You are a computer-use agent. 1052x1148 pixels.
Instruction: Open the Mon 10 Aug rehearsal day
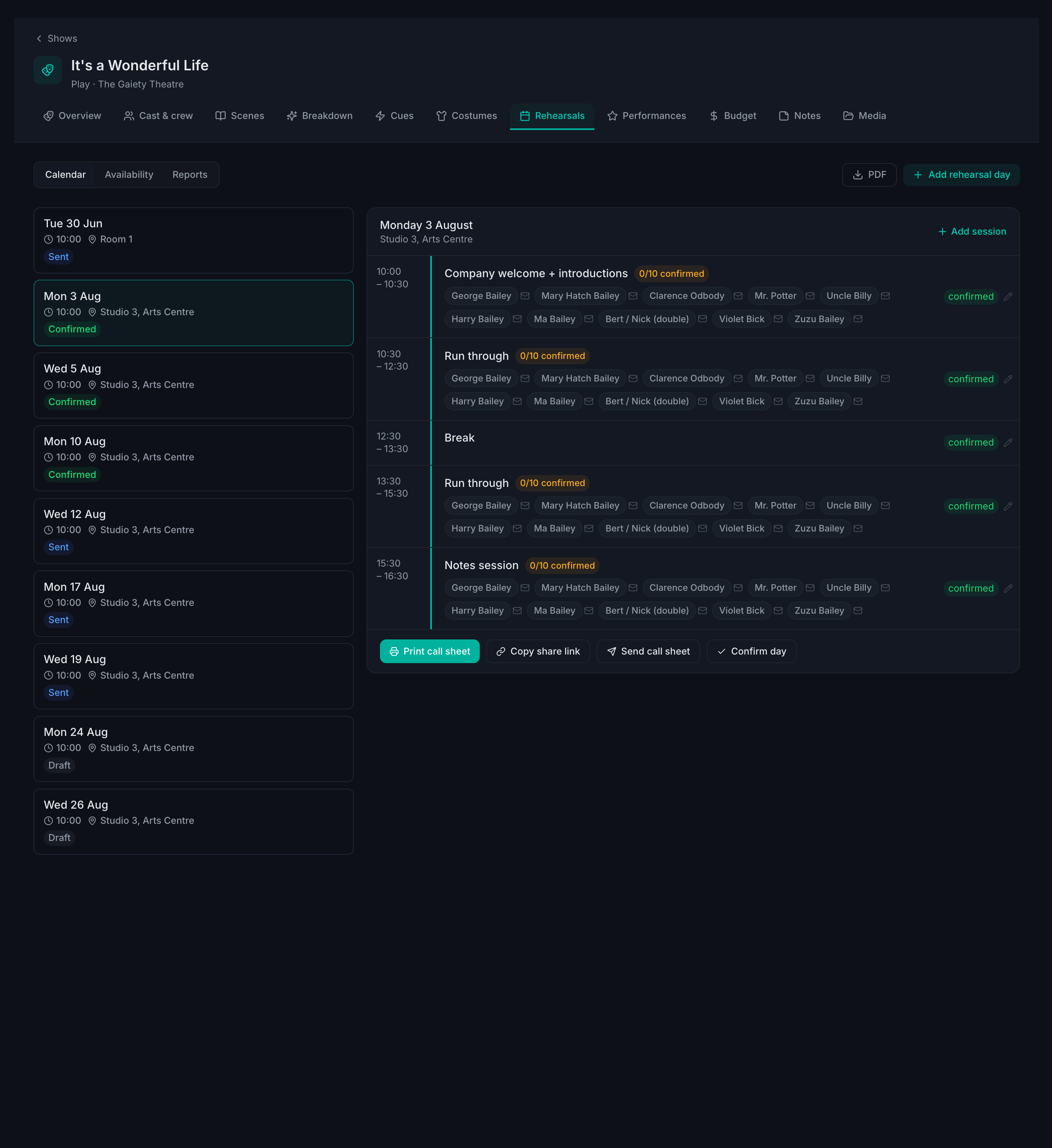[x=193, y=458]
